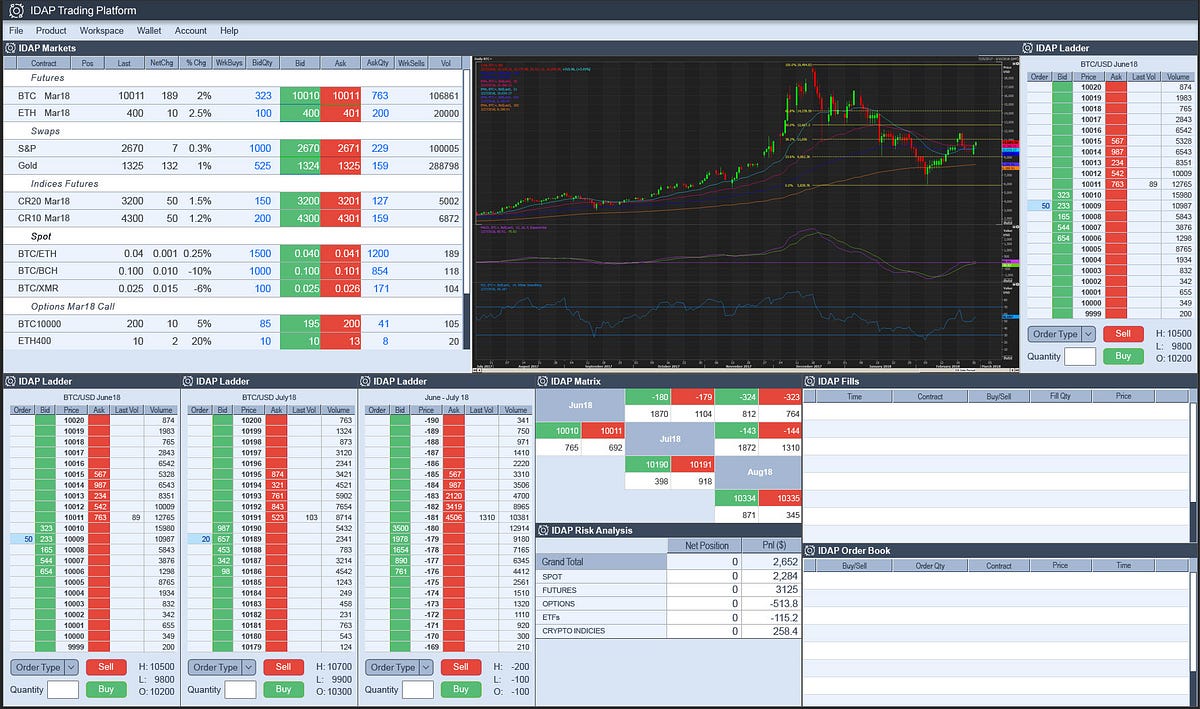The image size is (1200, 709).
Task: Click the BTC/USD July18 Ladder panel icon
Action: (x=186, y=381)
